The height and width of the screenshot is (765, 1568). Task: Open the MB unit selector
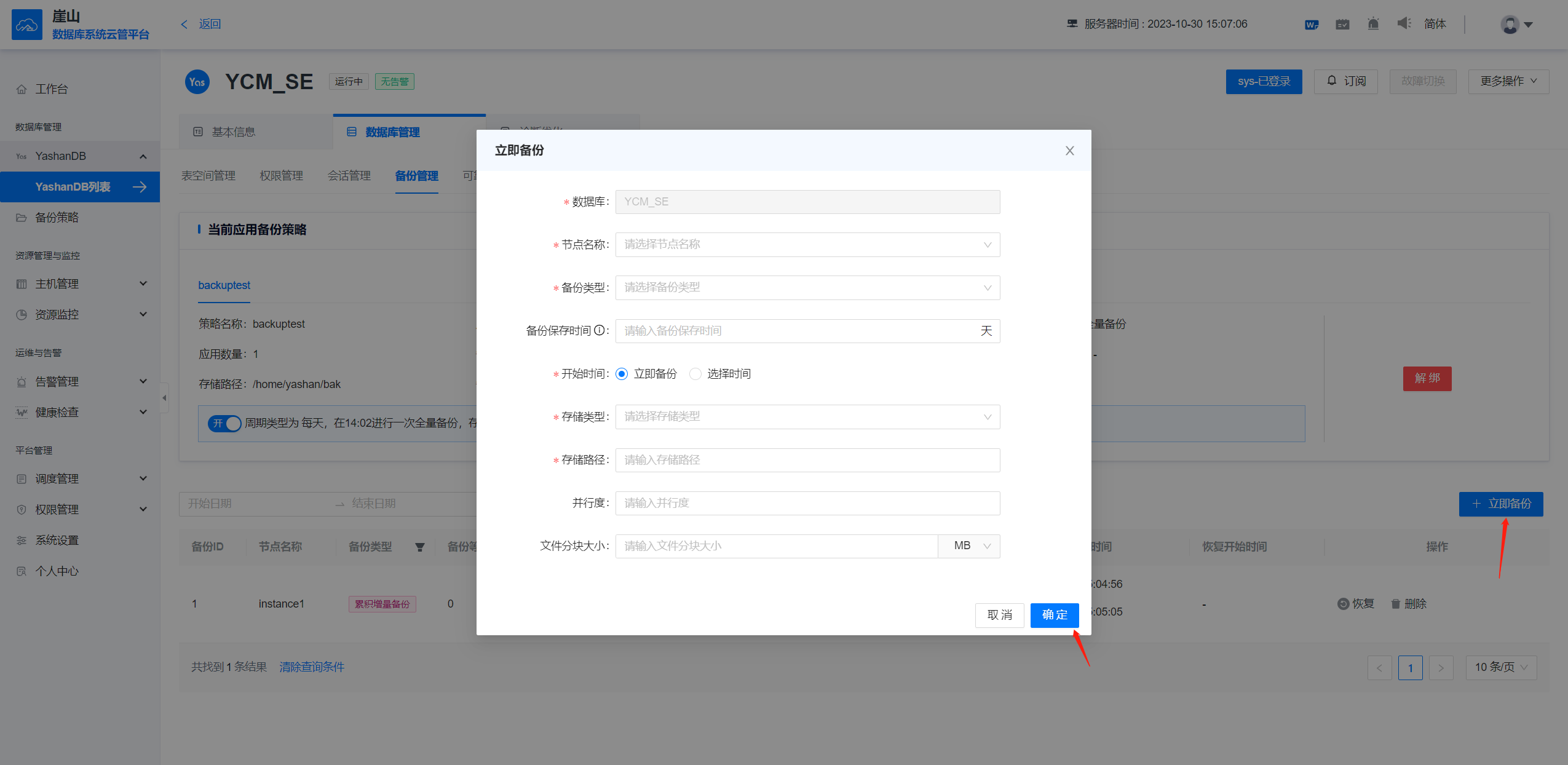coord(969,546)
